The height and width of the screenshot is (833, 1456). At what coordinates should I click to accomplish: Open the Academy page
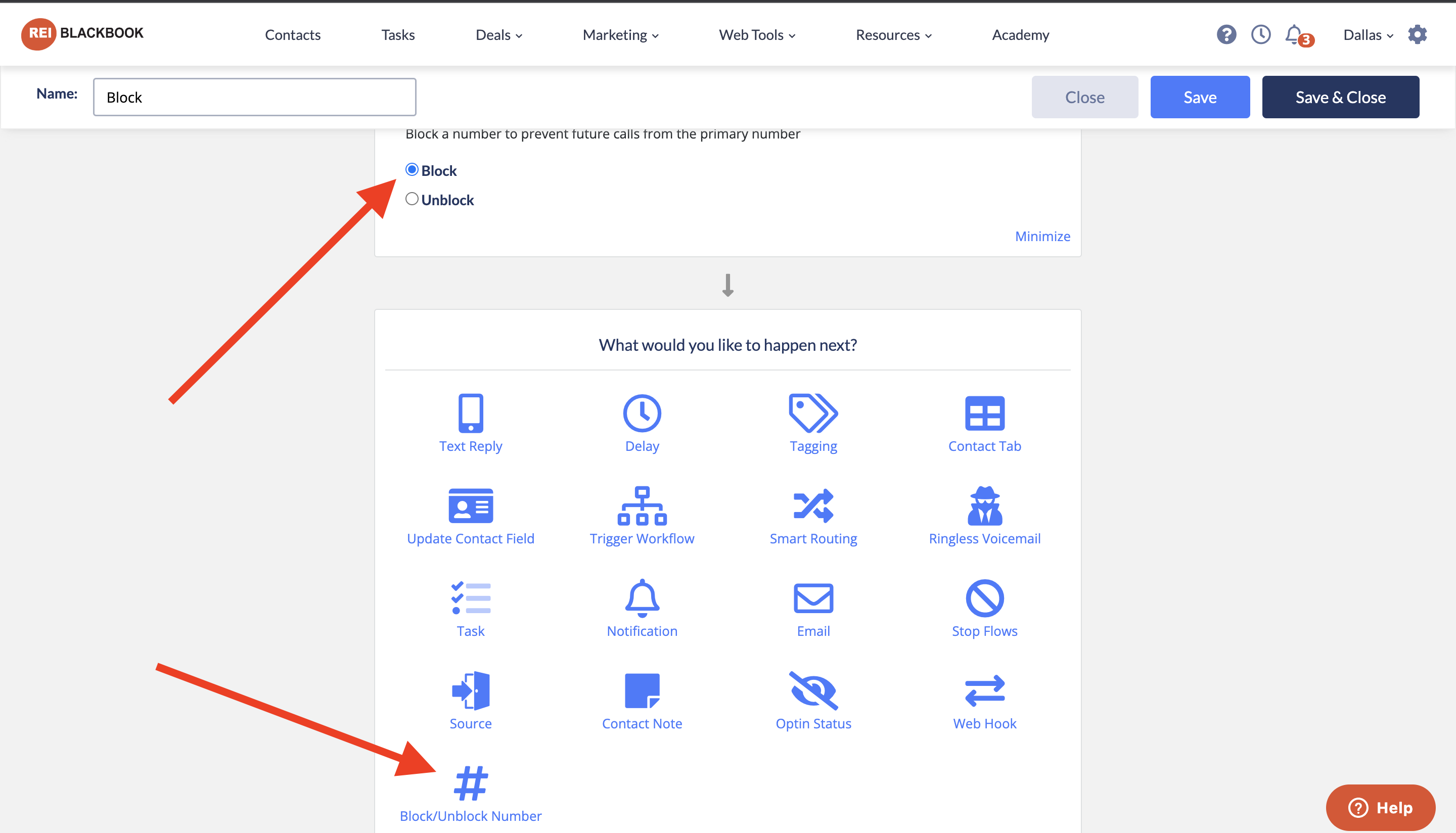pos(1020,35)
